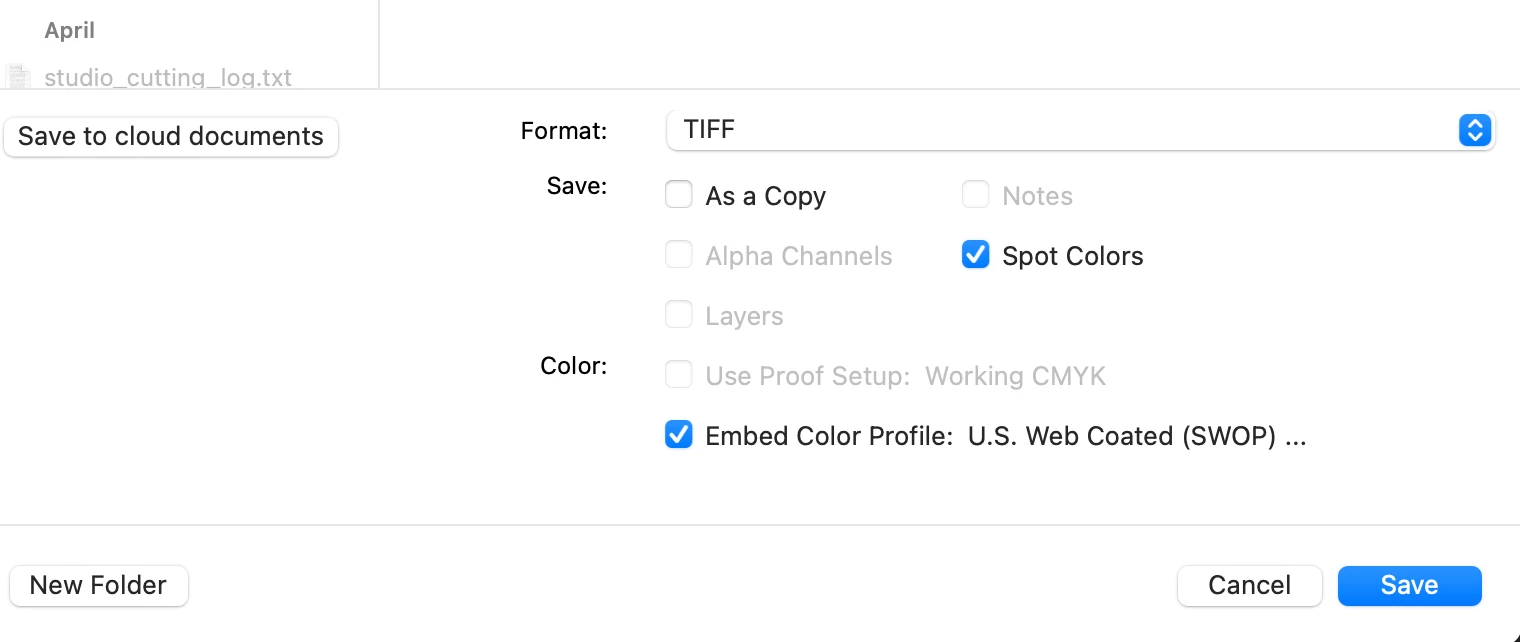Toggle the Layers checkbox
The image size is (1520, 642).
coord(679,315)
